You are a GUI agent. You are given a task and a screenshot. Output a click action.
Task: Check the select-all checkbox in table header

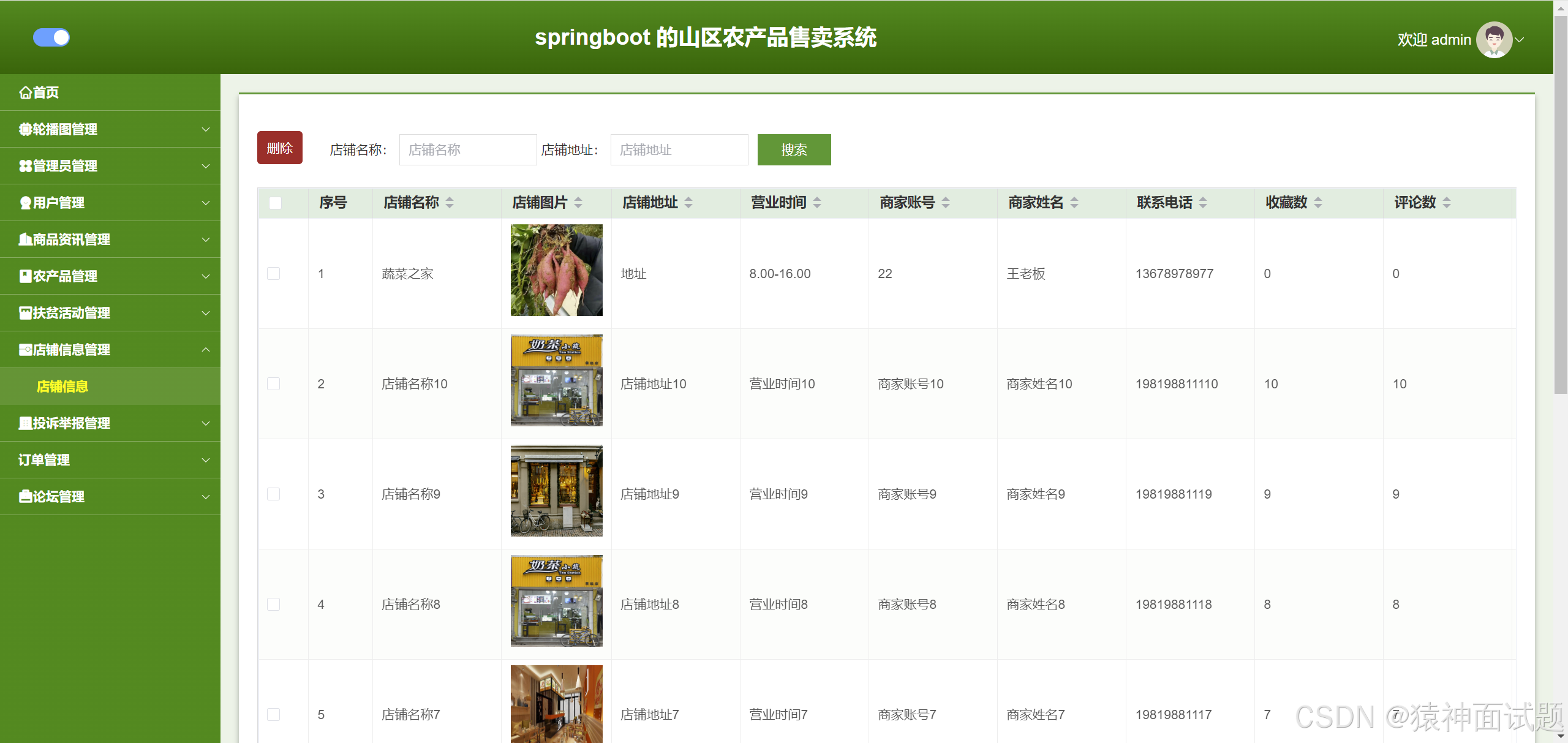(x=275, y=203)
